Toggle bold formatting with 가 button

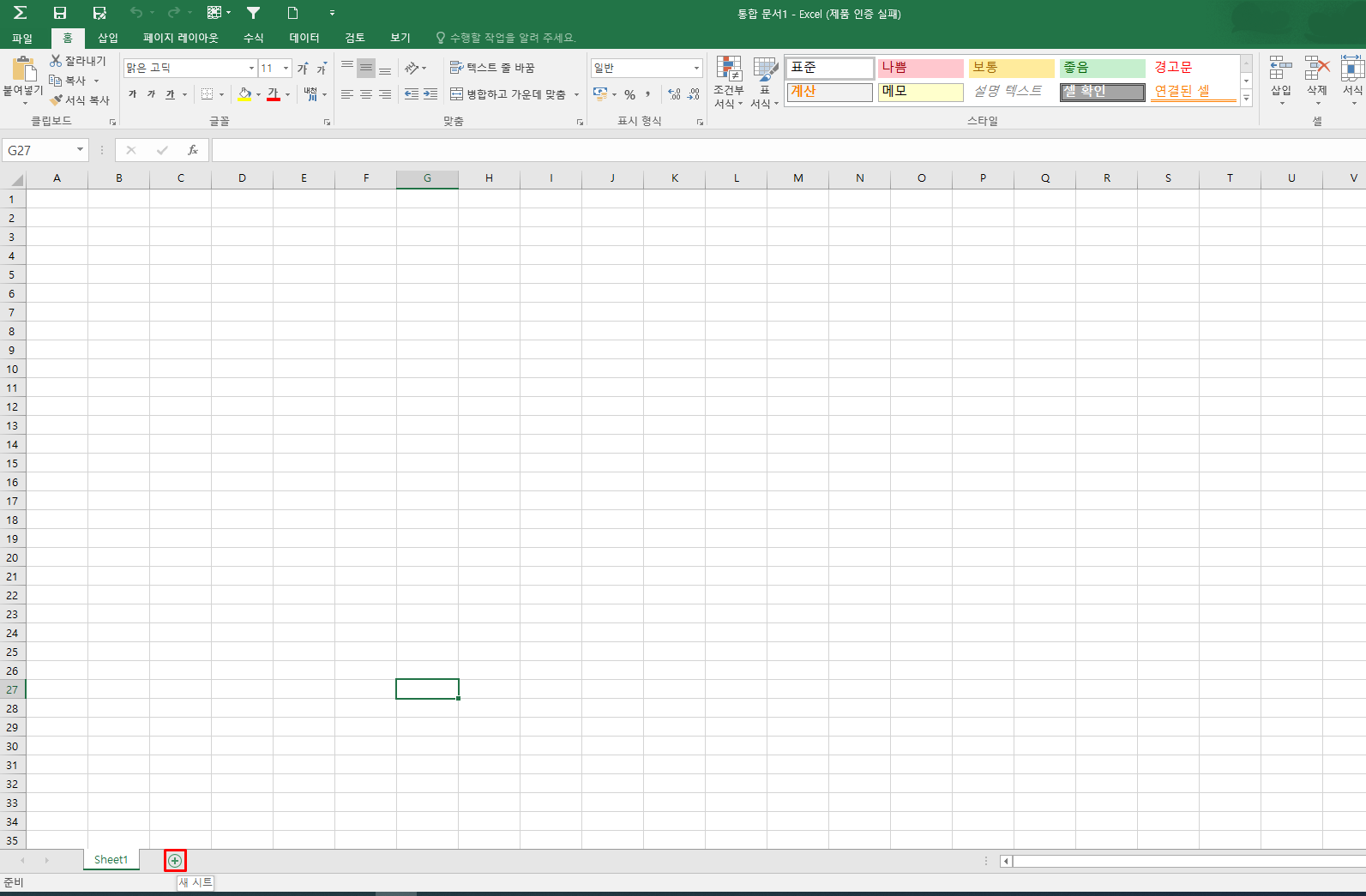click(x=133, y=94)
